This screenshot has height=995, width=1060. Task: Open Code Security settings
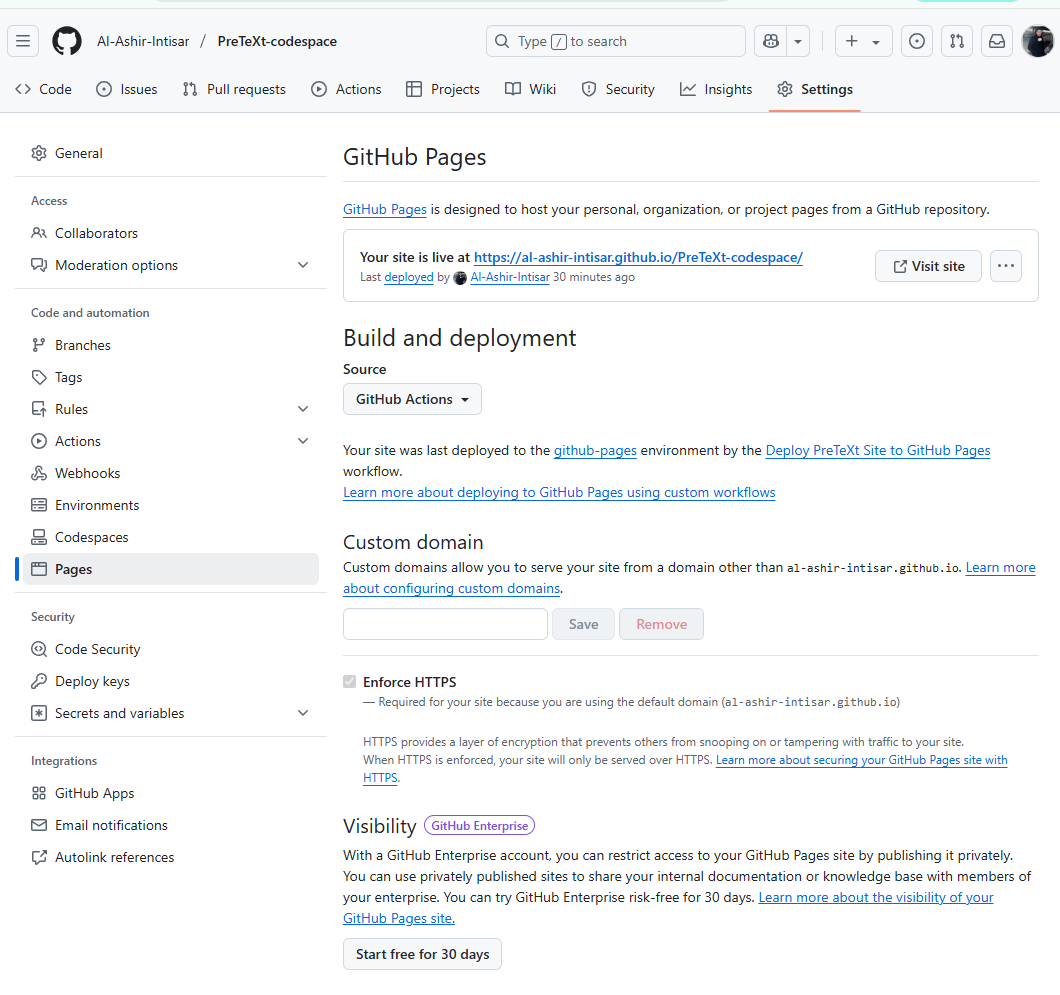170,650
